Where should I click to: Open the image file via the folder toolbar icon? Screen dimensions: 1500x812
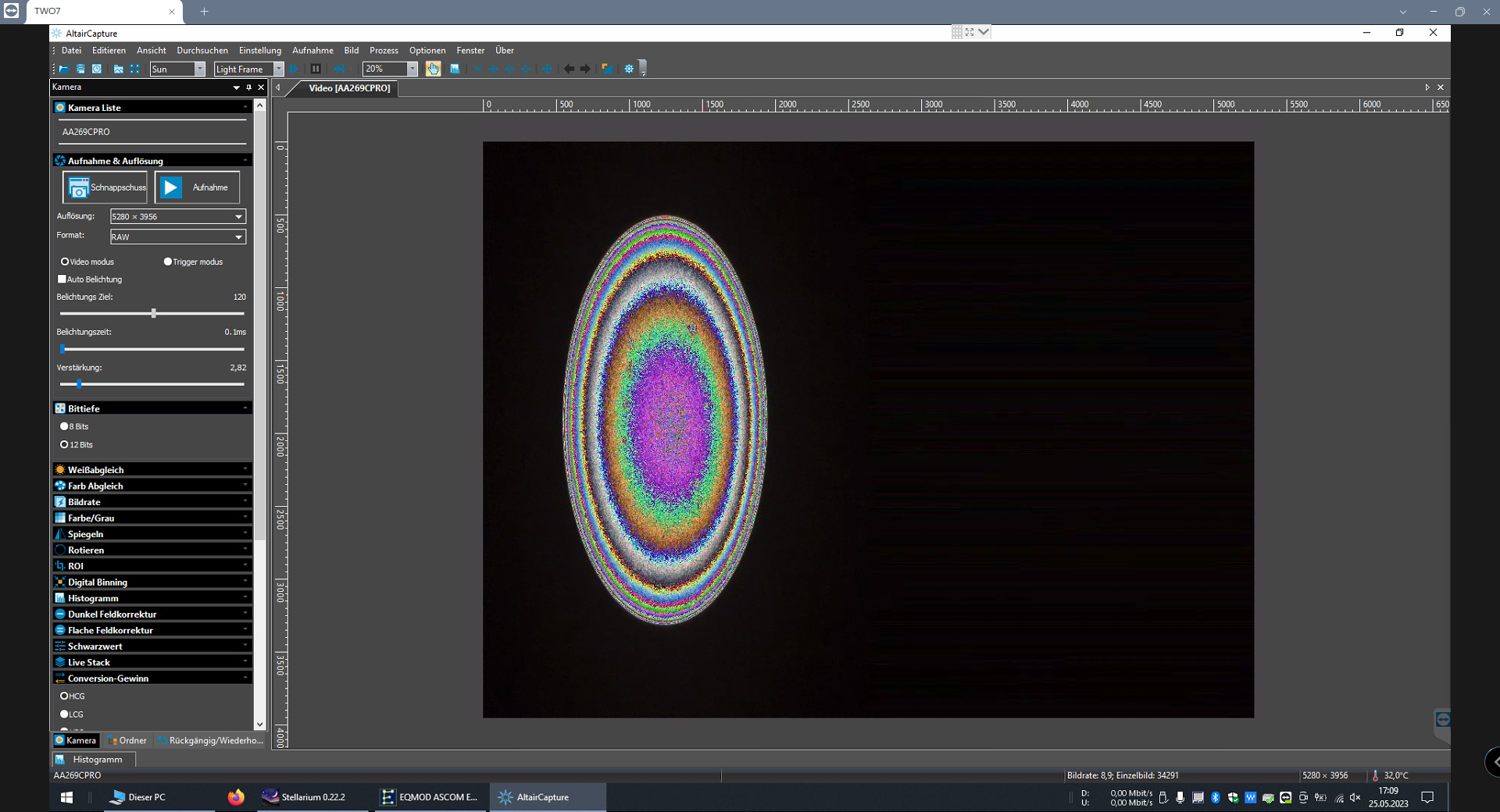[x=64, y=69]
